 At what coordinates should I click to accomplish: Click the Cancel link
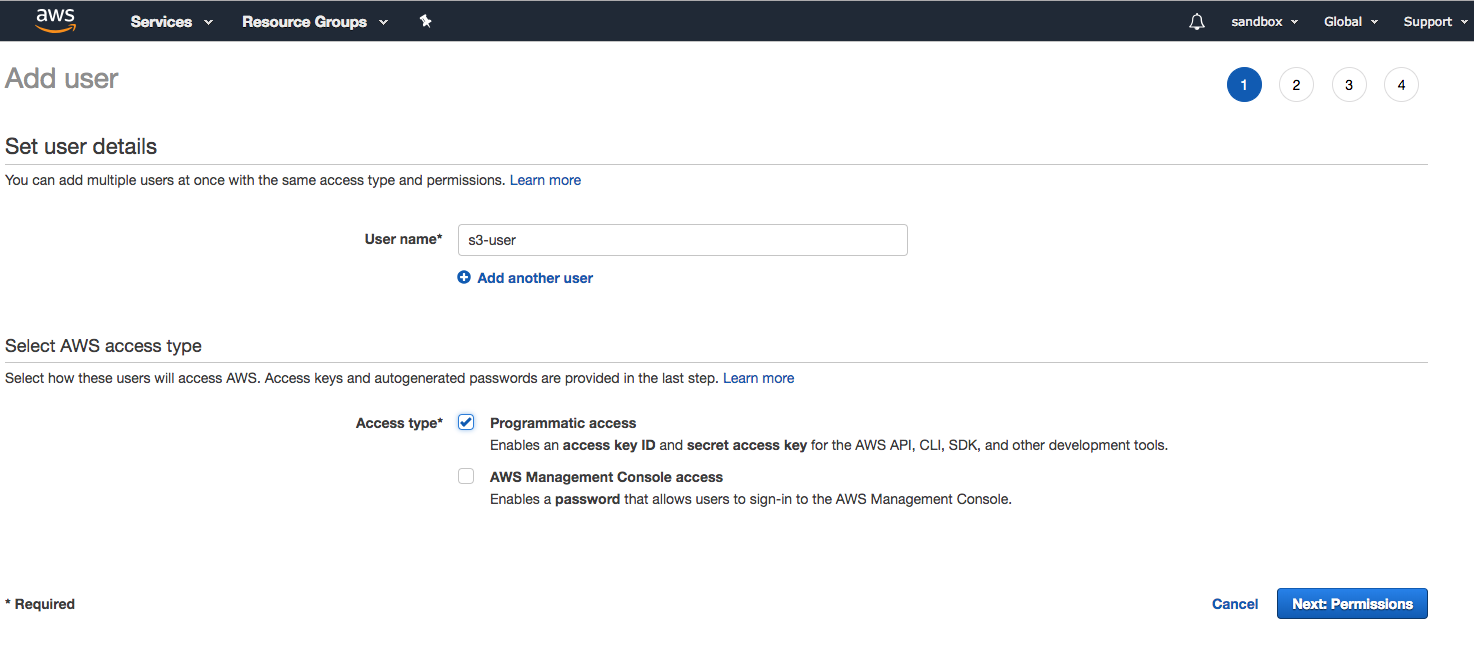(1234, 604)
